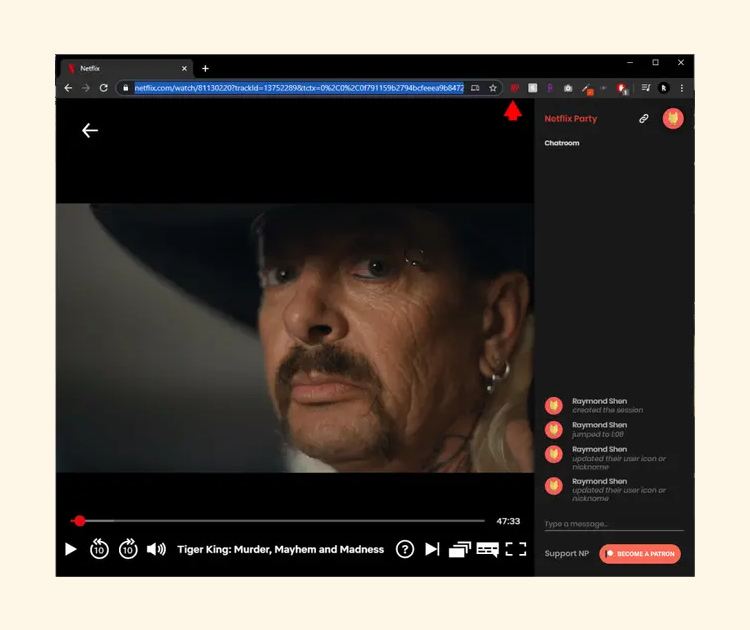This screenshot has width=750, height=630.
Task: Click the avatar beside "jumped to 1:08"
Action: (x=554, y=430)
